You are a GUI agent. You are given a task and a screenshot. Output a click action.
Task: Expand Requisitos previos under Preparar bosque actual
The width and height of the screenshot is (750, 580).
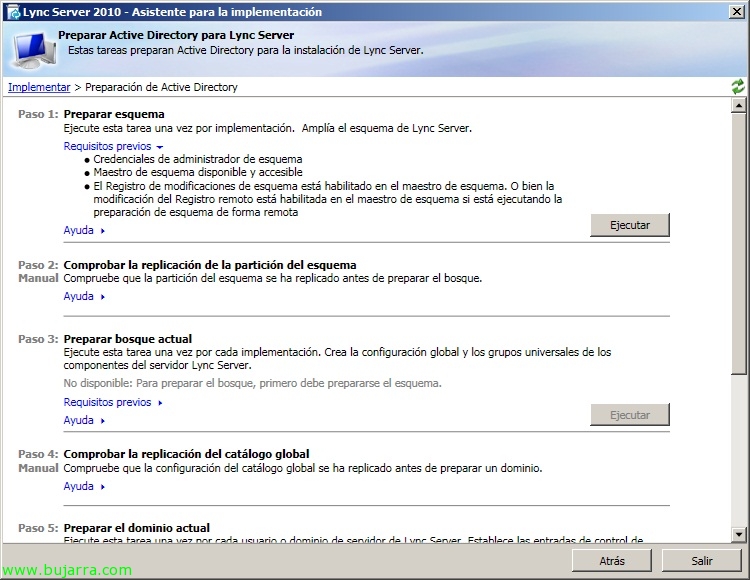click(x=113, y=402)
